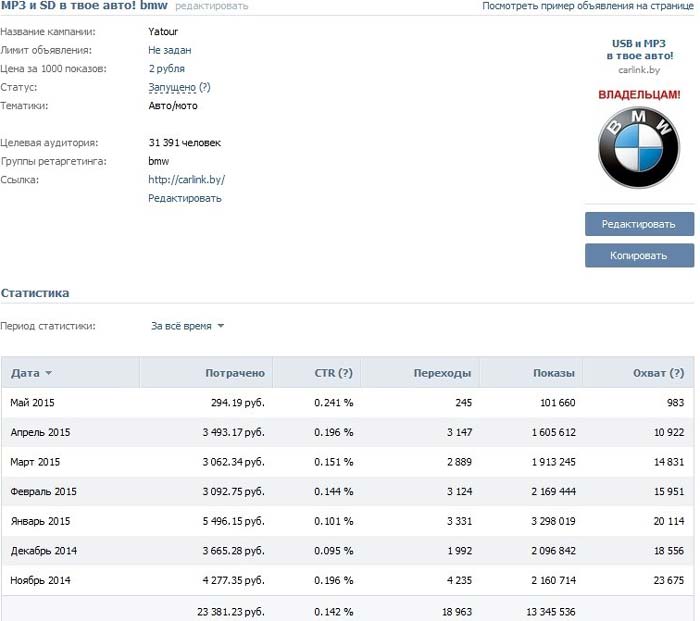Click the total '23 381.23 руб.' value
The height and width of the screenshot is (621, 700).
tap(231, 612)
